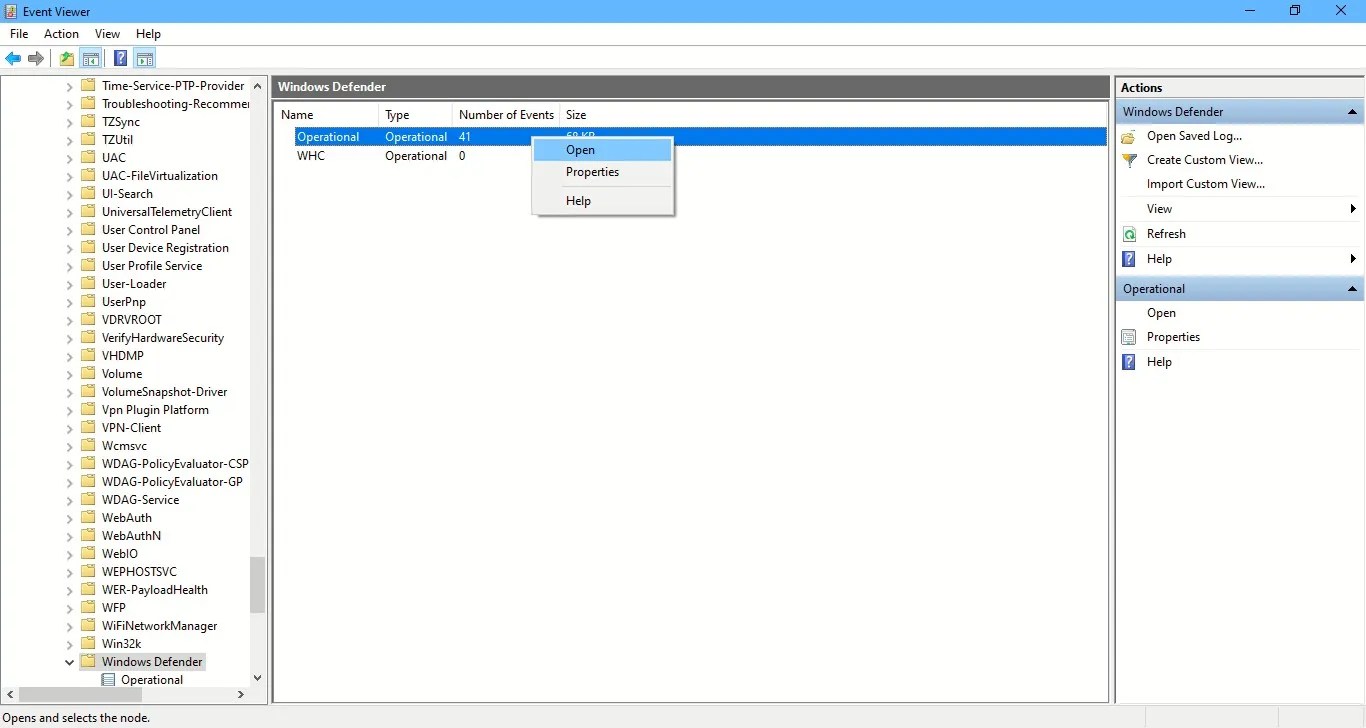Viewport: 1366px width, 728px height.
Task: Click the Forward navigation arrow
Action: [x=37, y=58]
